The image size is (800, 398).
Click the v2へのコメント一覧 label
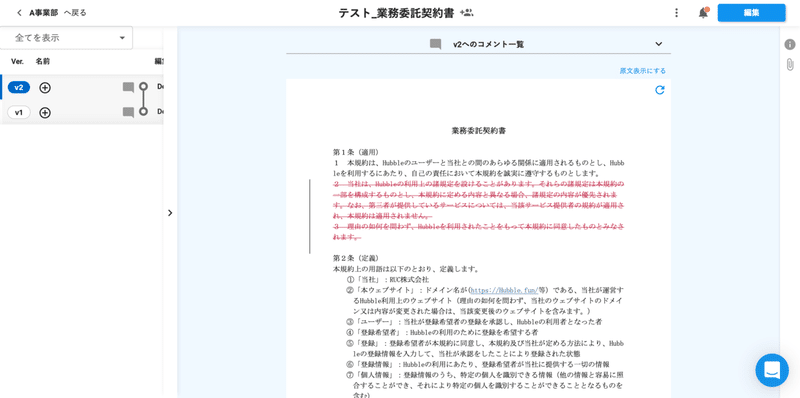488,44
